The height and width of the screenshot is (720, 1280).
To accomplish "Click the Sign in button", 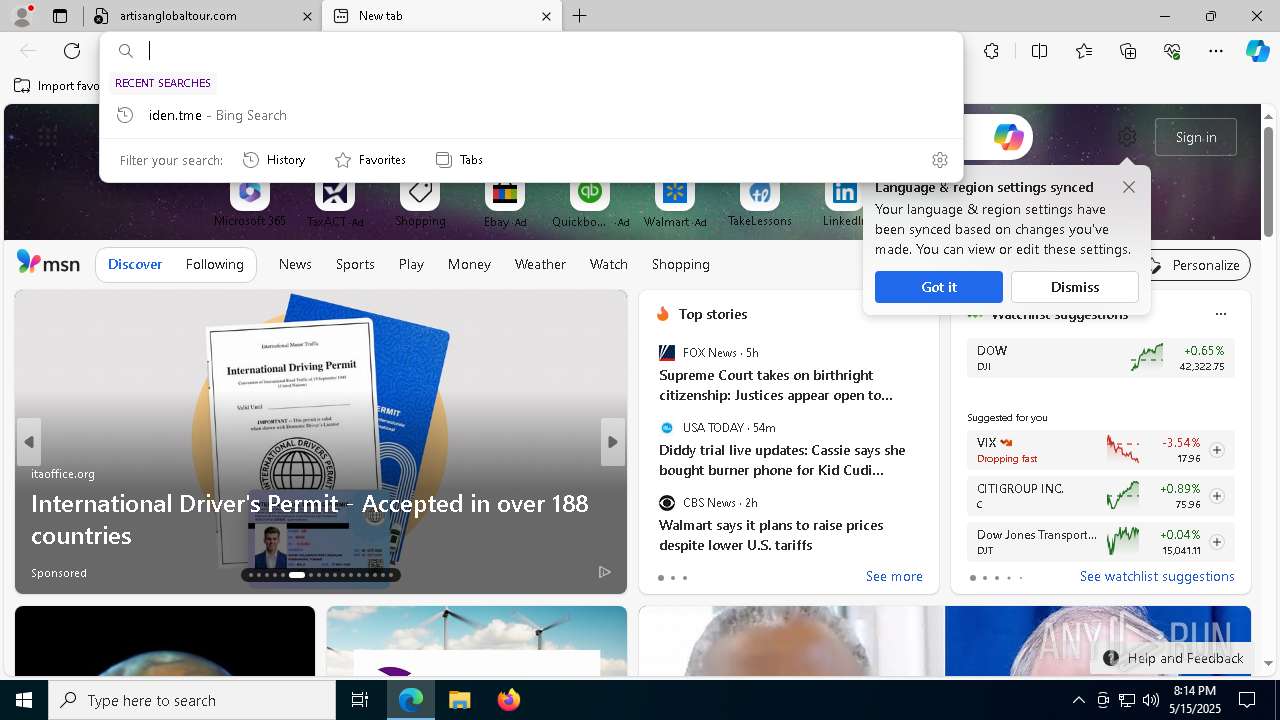I will click(x=1196, y=137).
